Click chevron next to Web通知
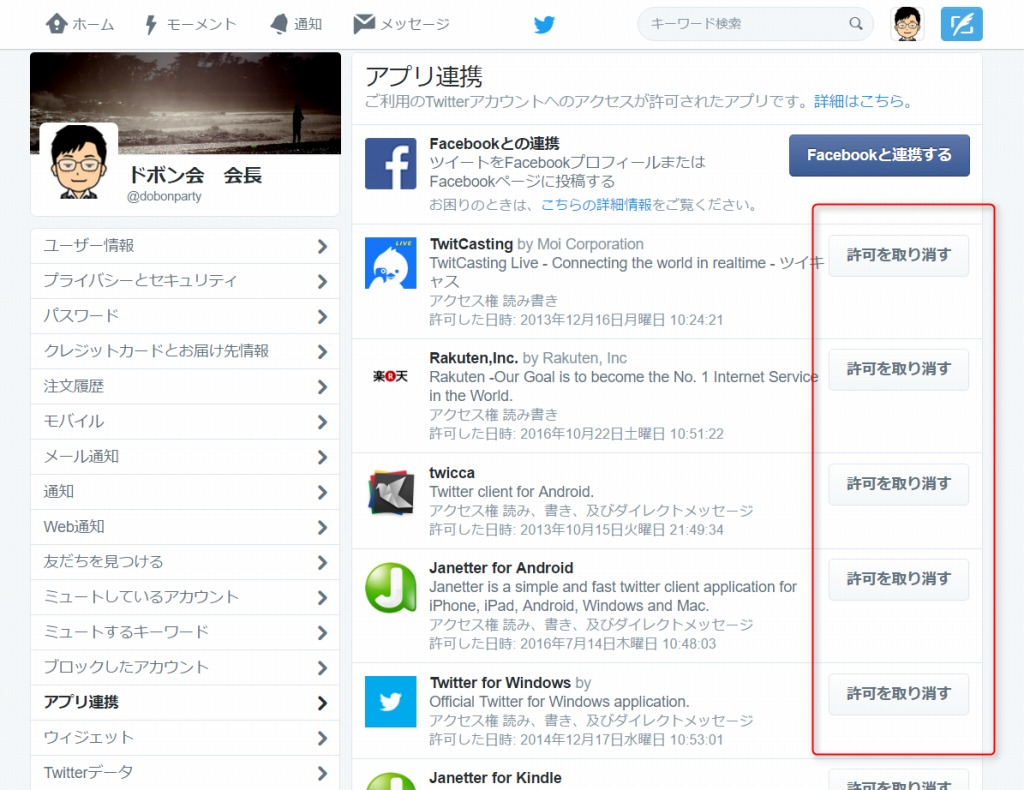The image size is (1024, 790). tap(322, 528)
